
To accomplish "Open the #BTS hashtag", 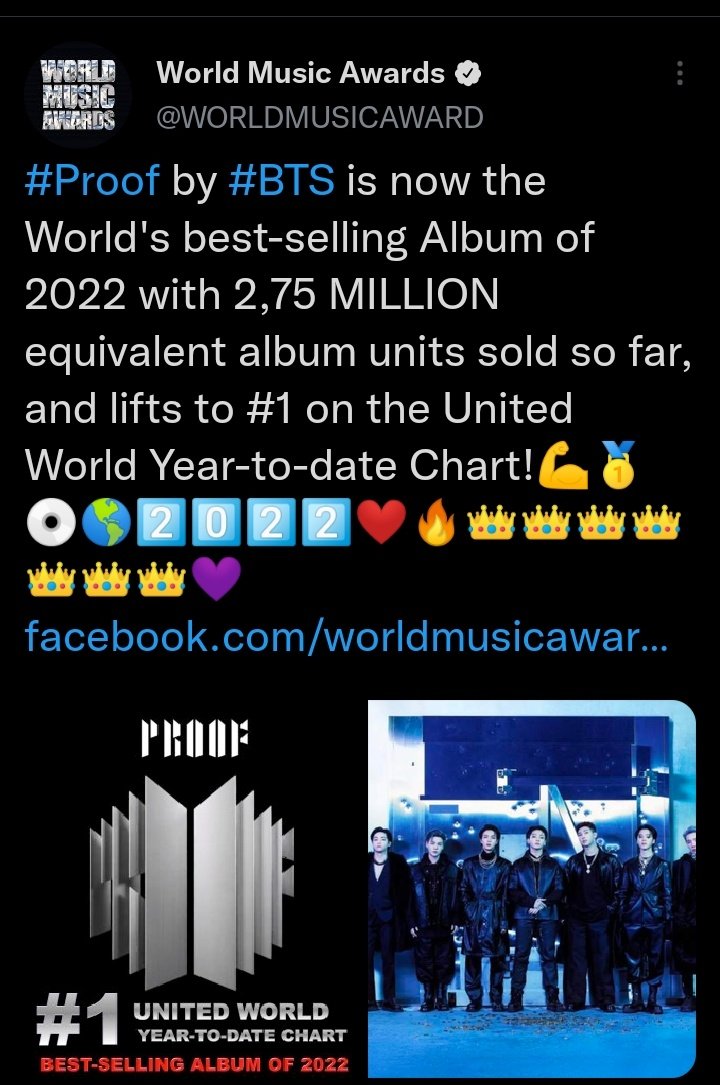I will [281, 181].
